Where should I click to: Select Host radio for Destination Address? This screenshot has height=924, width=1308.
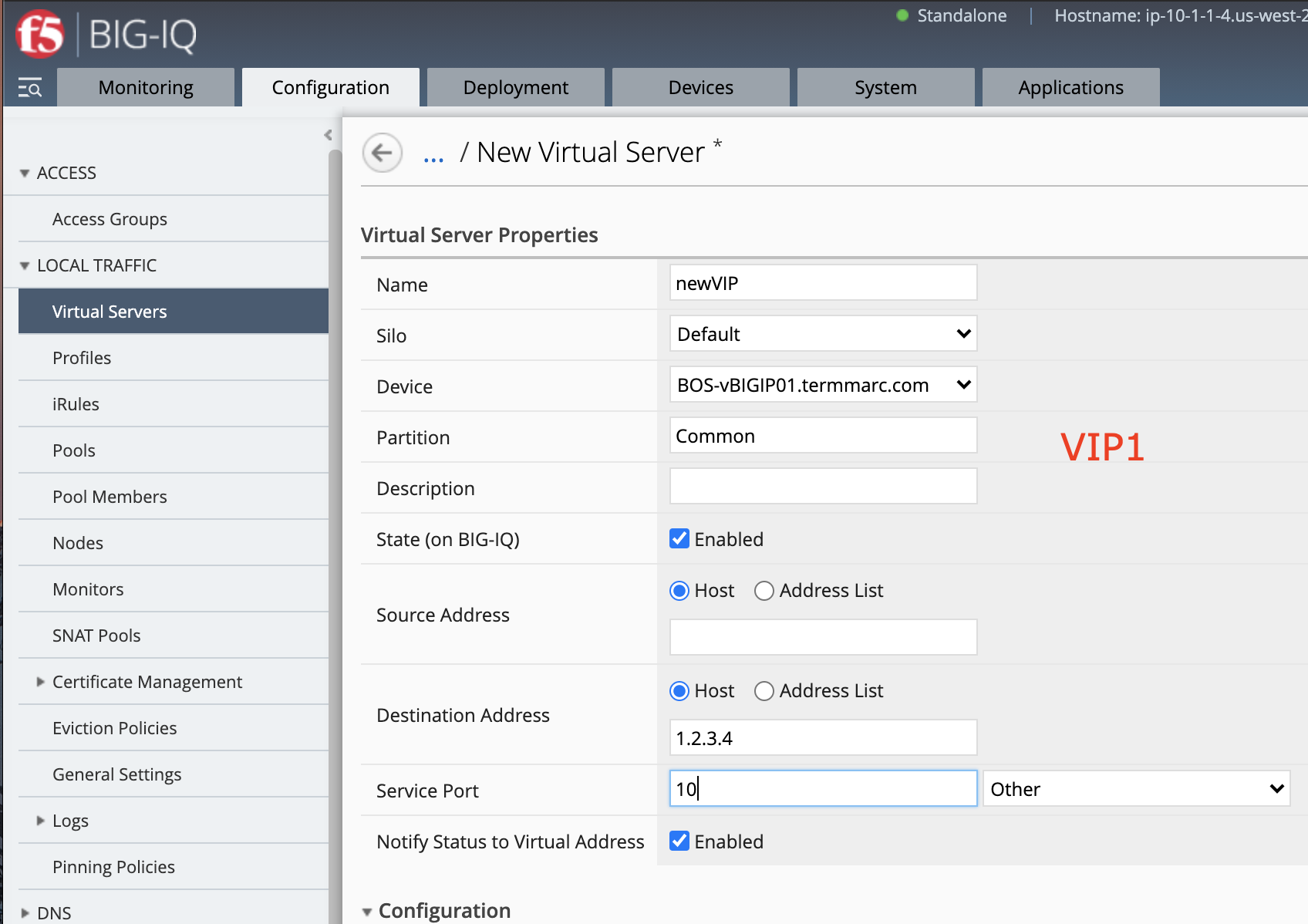click(679, 691)
